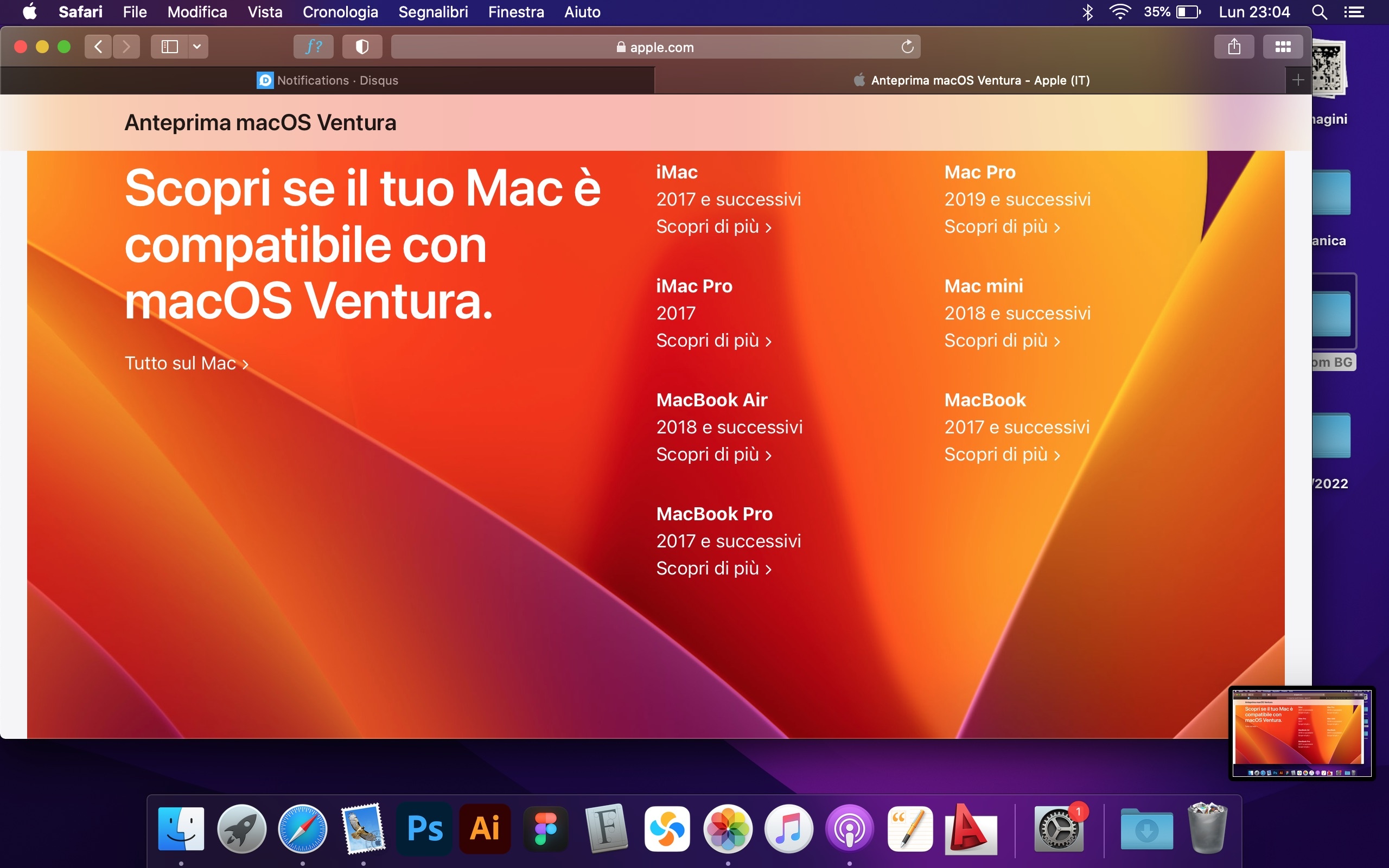
Task: Open the Finestra menu
Action: [x=516, y=12]
